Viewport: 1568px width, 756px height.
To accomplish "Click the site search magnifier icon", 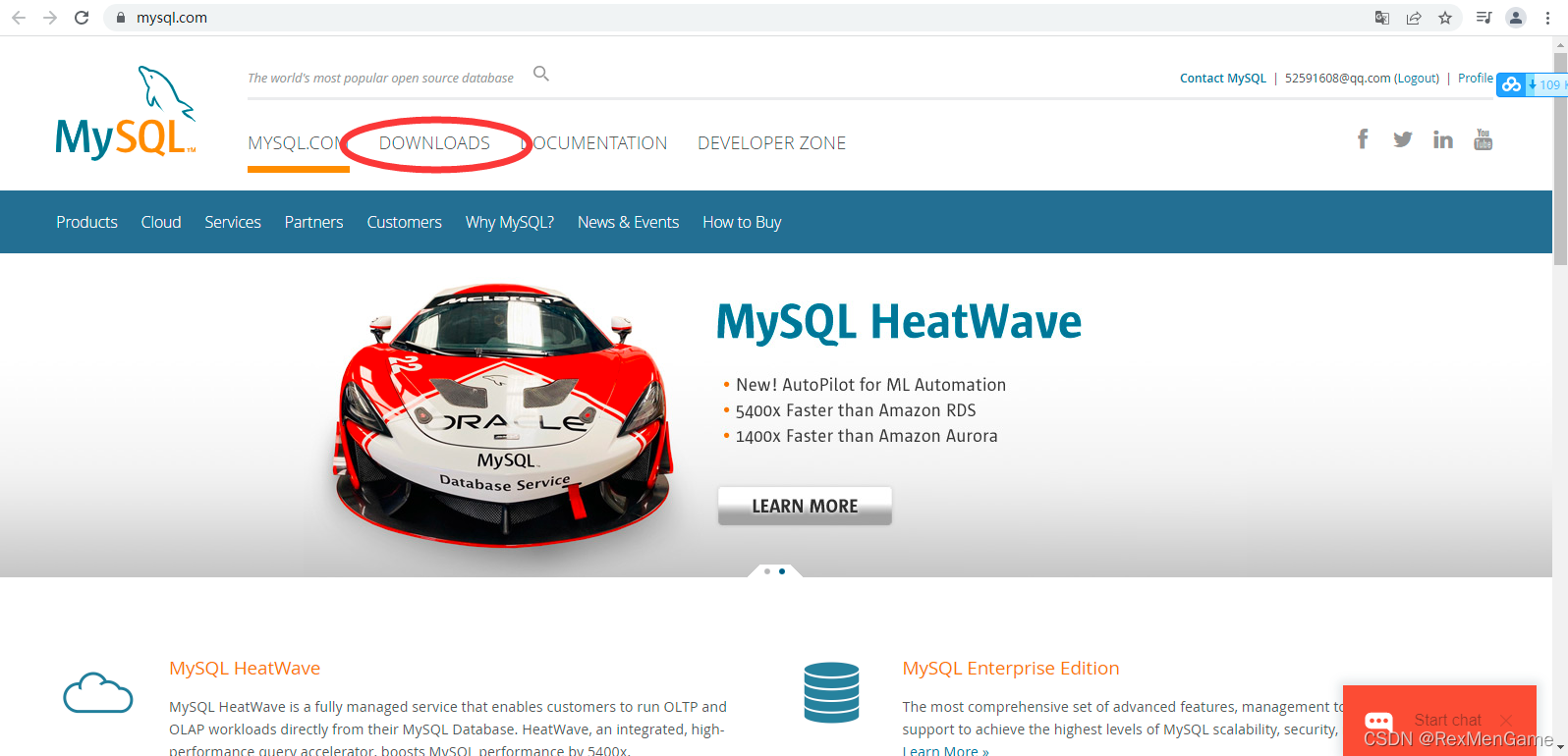I will [x=541, y=74].
